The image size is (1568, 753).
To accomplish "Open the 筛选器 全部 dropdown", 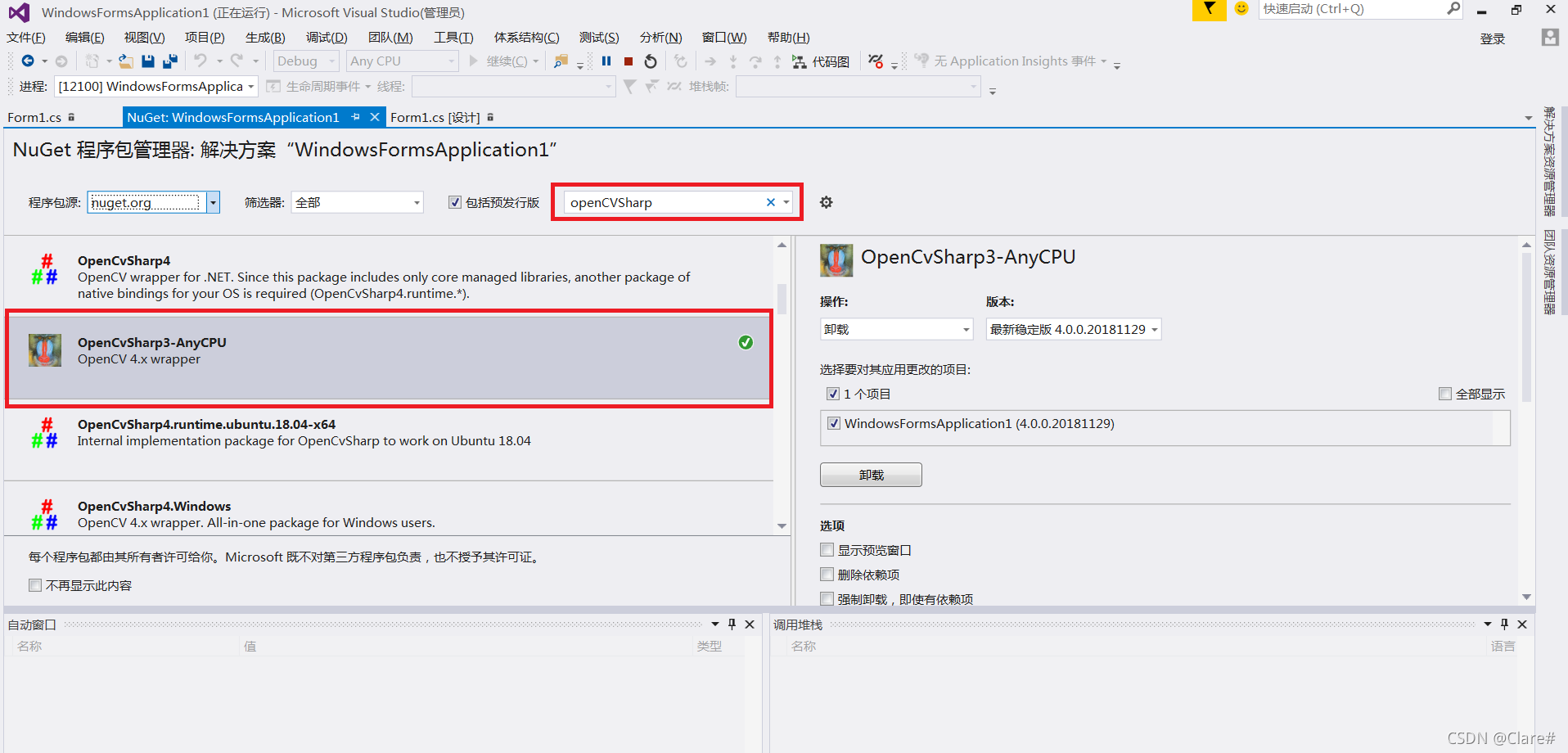I will (417, 202).
